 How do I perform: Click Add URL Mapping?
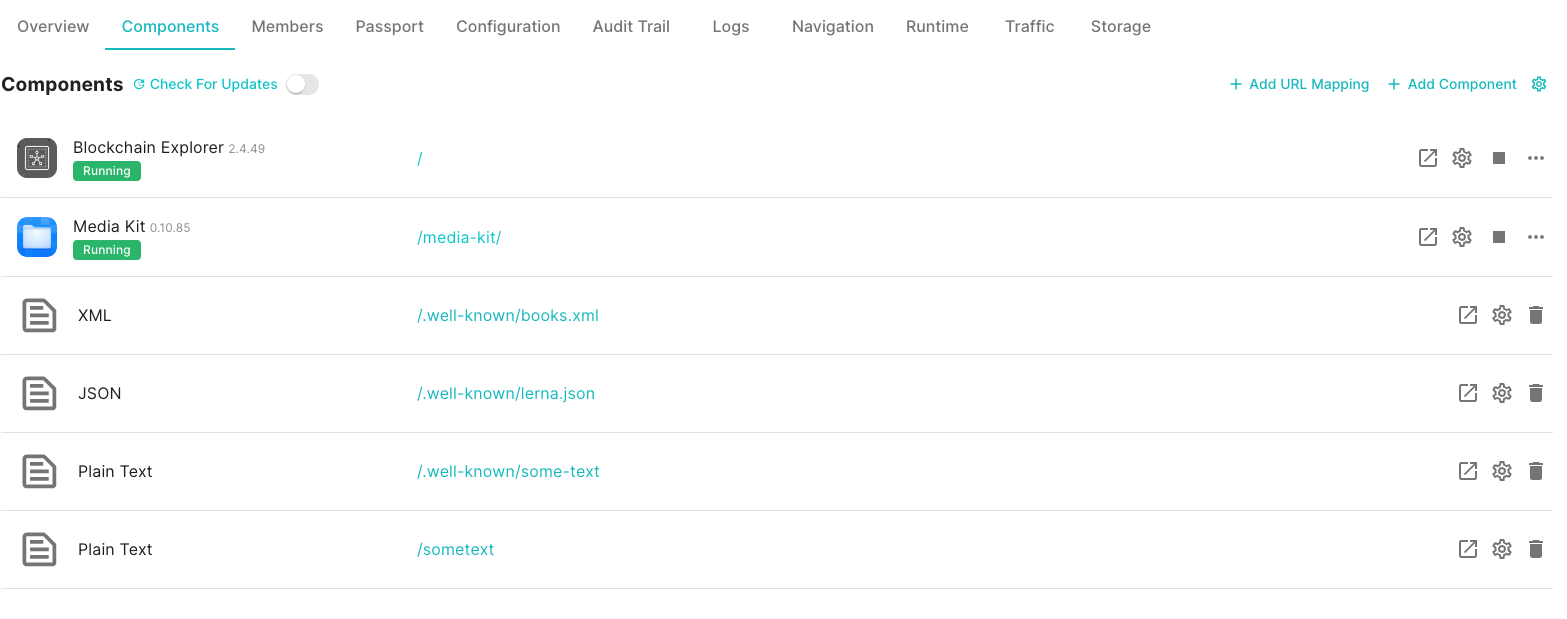[1299, 84]
